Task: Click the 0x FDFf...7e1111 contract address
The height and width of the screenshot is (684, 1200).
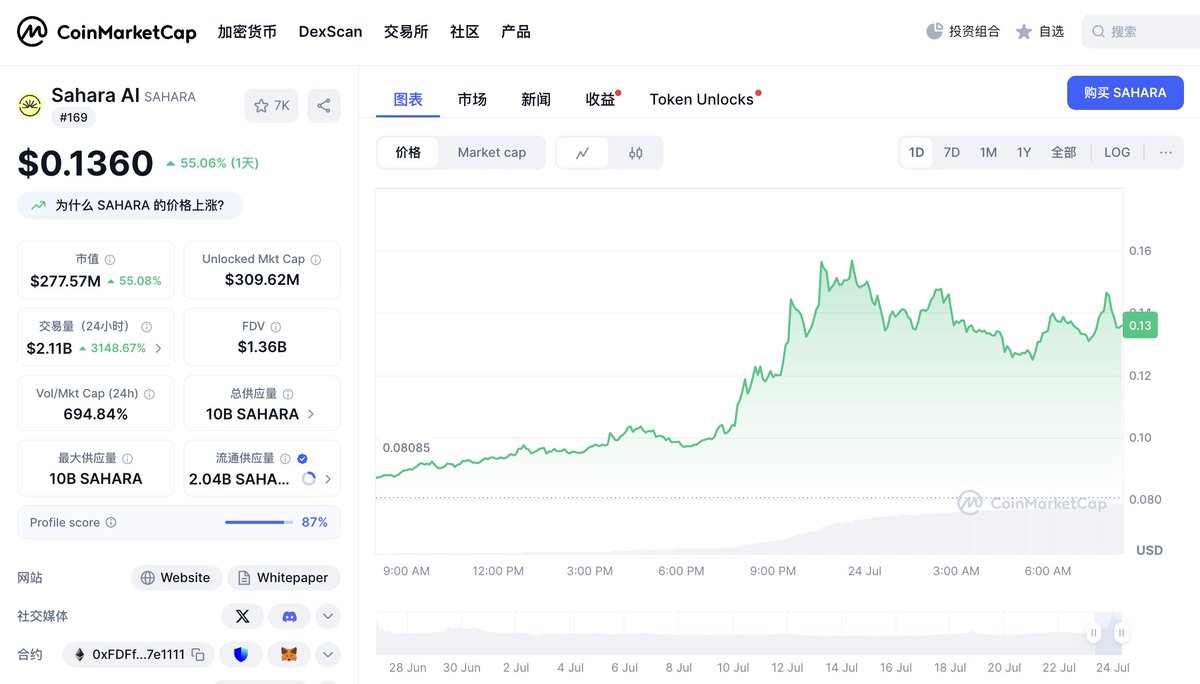Action: pos(138,655)
